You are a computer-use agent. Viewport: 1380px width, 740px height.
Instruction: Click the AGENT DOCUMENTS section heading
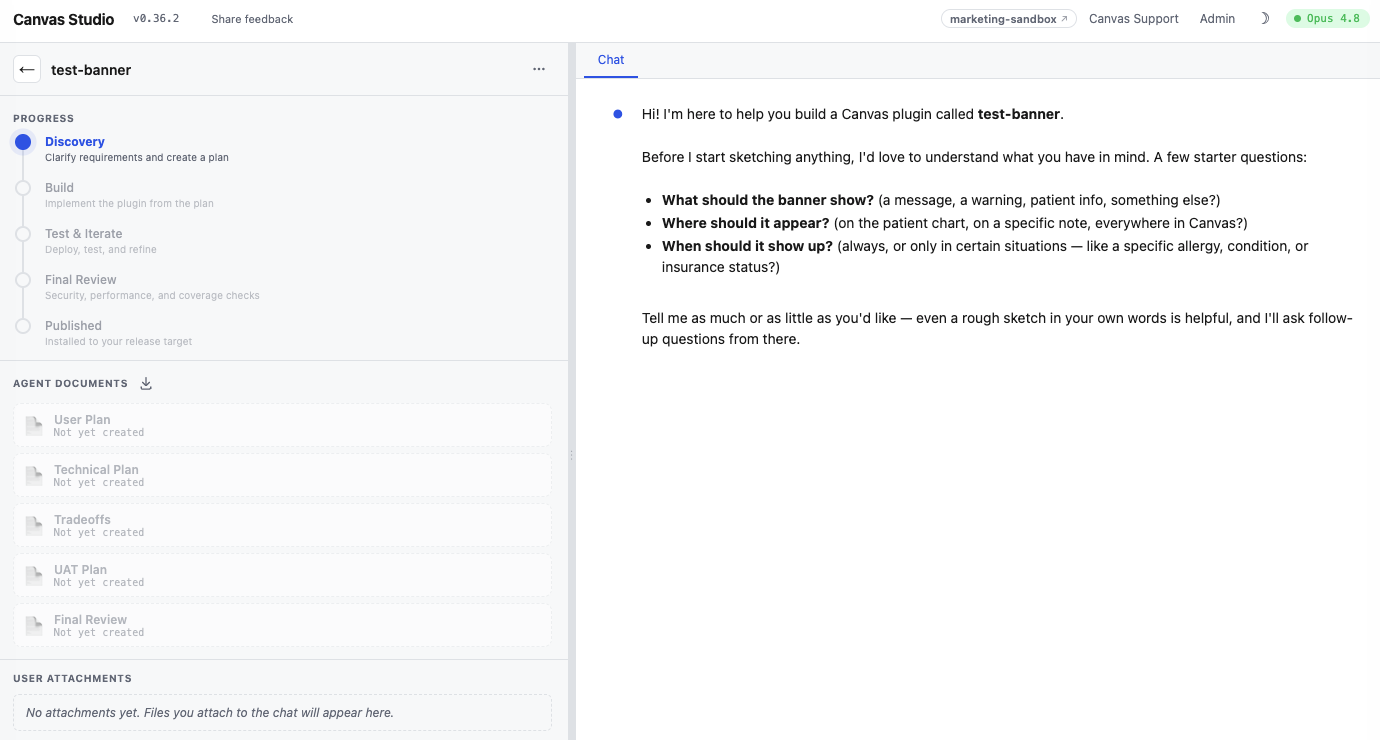point(71,384)
